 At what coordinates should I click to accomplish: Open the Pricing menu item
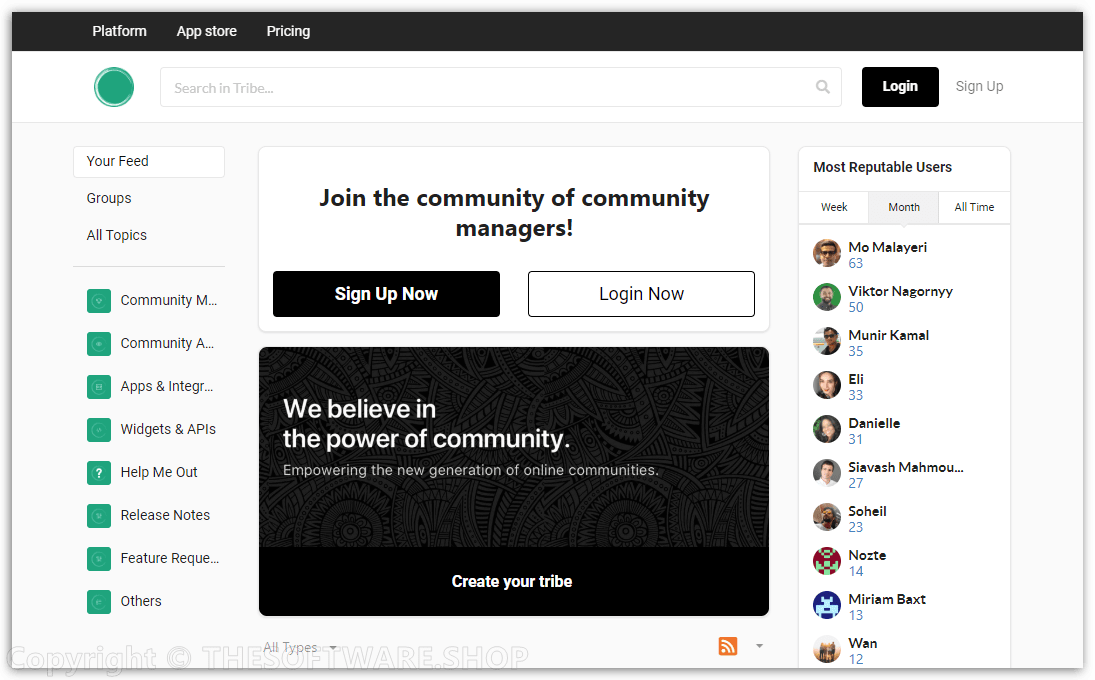pos(288,31)
